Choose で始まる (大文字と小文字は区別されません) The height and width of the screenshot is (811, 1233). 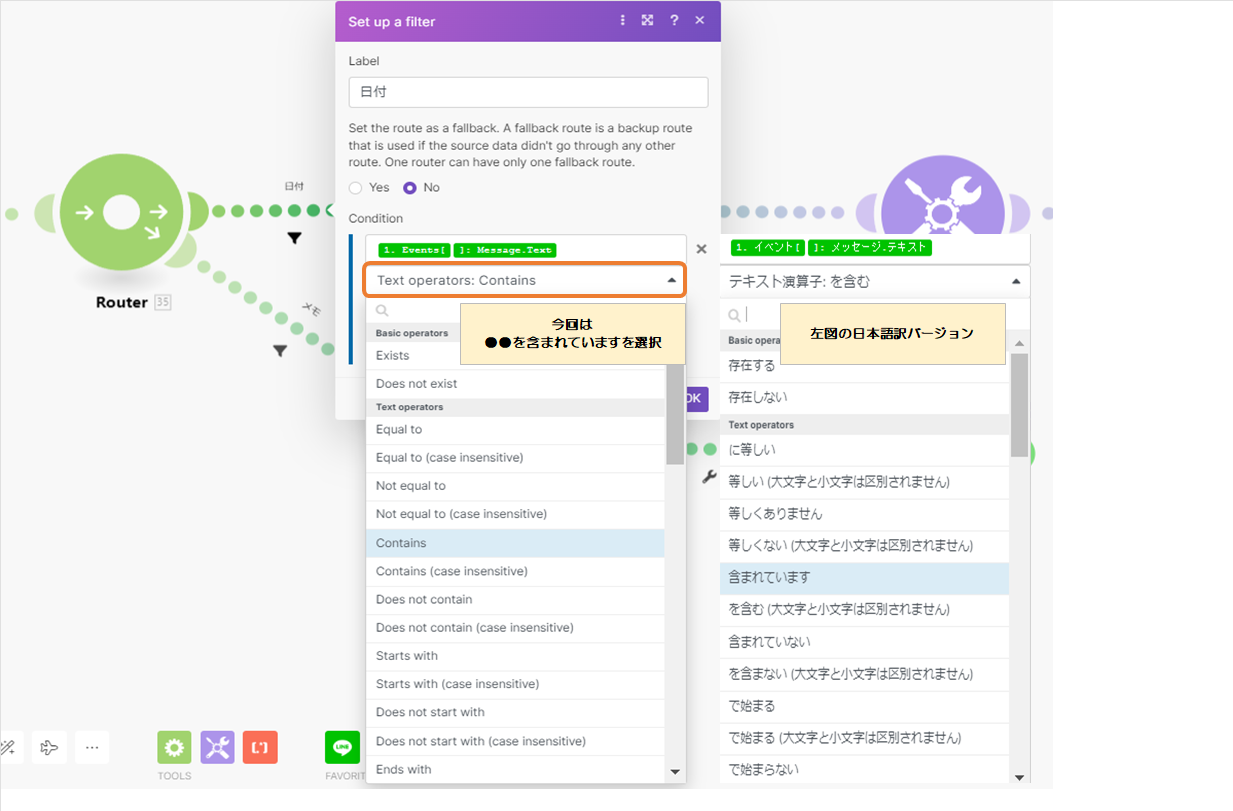click(864, 738)
